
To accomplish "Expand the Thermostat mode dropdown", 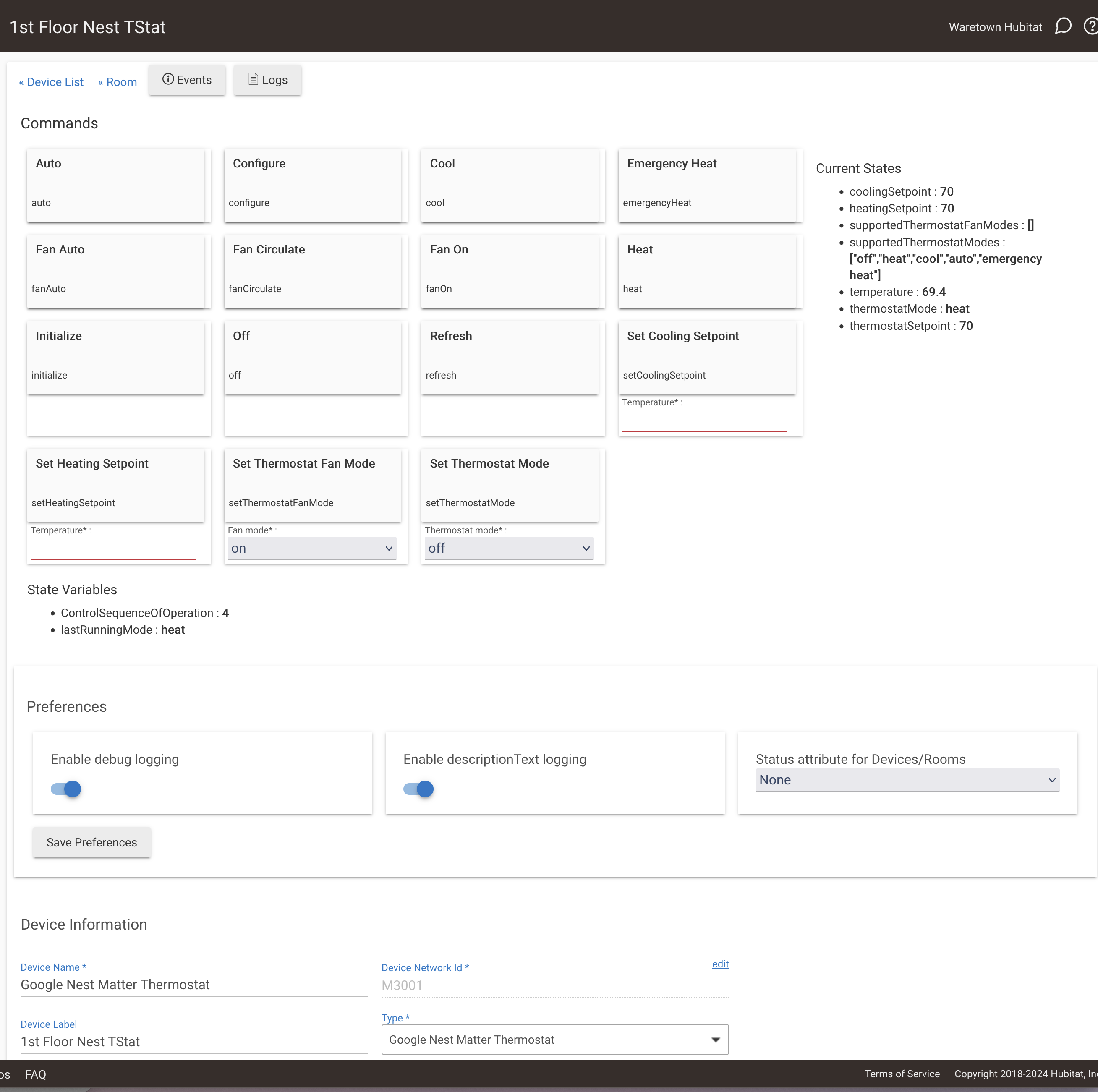I will click(509, 548).
